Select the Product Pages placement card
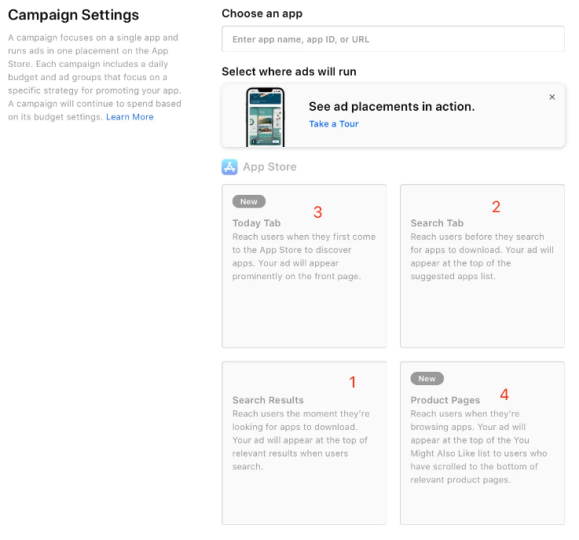 click(482, 443)
